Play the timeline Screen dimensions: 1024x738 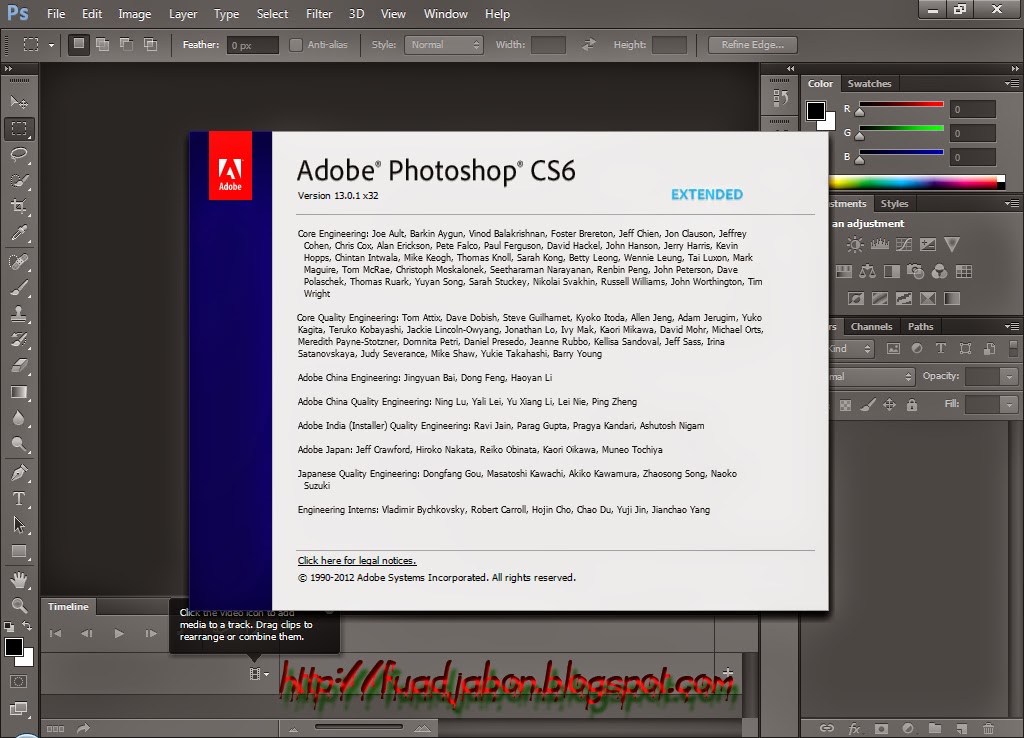[119, 634]
